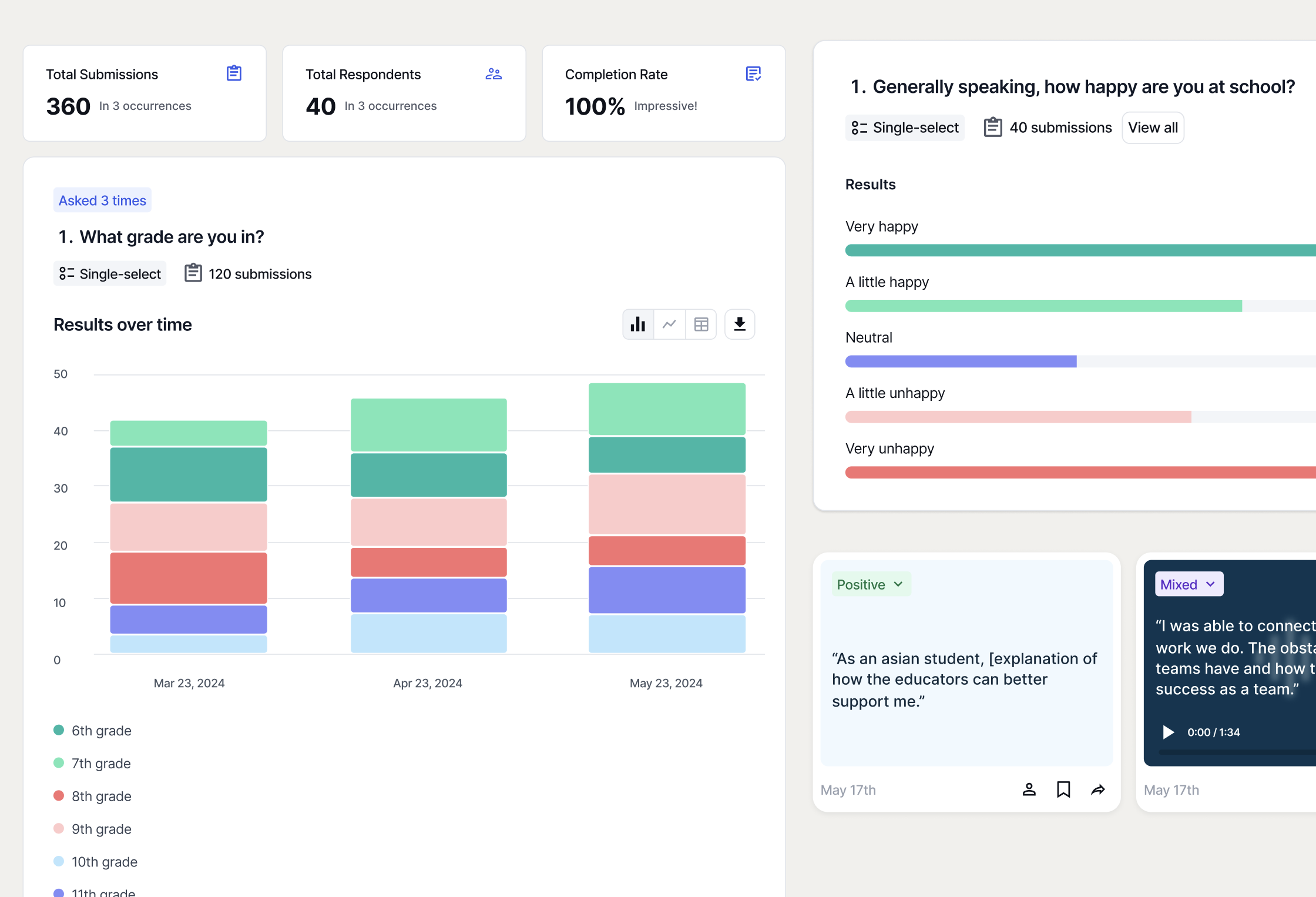Click the A little unhappy result bar
Viewport: 1316px width, 897px height.
1018,417
